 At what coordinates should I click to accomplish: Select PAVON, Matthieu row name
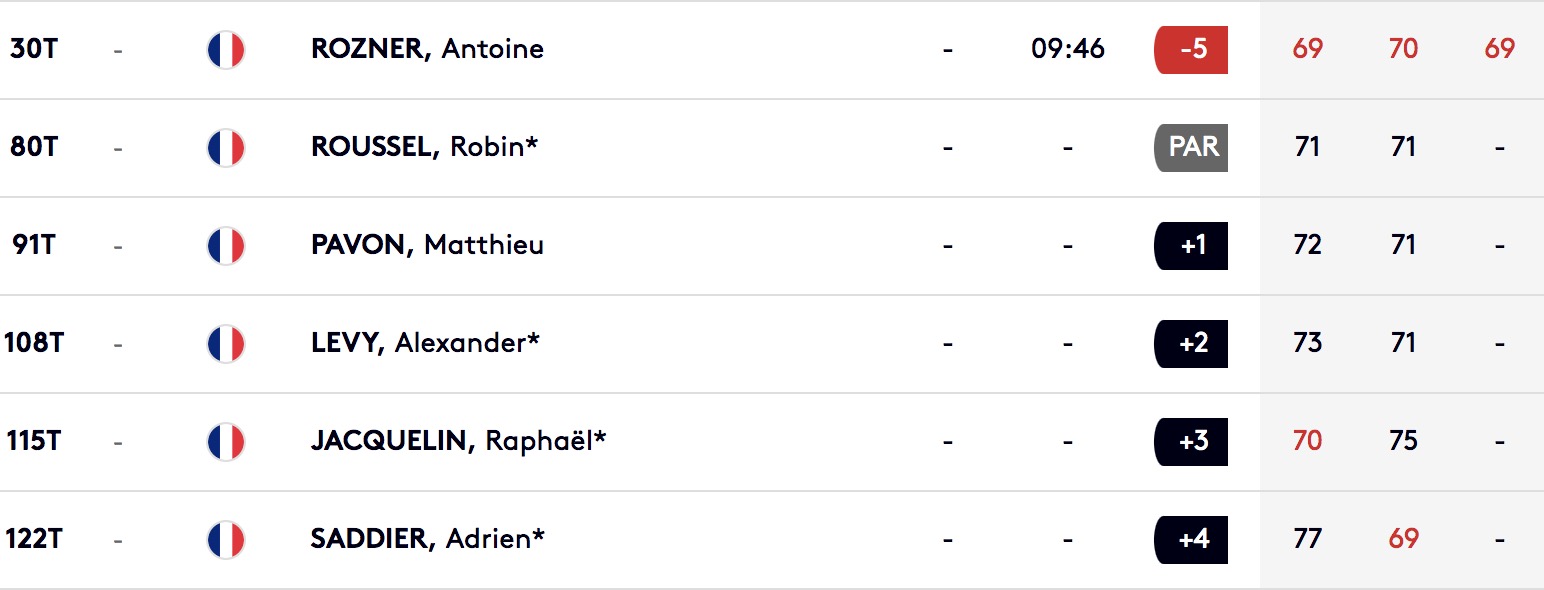(x=427, y=245)
